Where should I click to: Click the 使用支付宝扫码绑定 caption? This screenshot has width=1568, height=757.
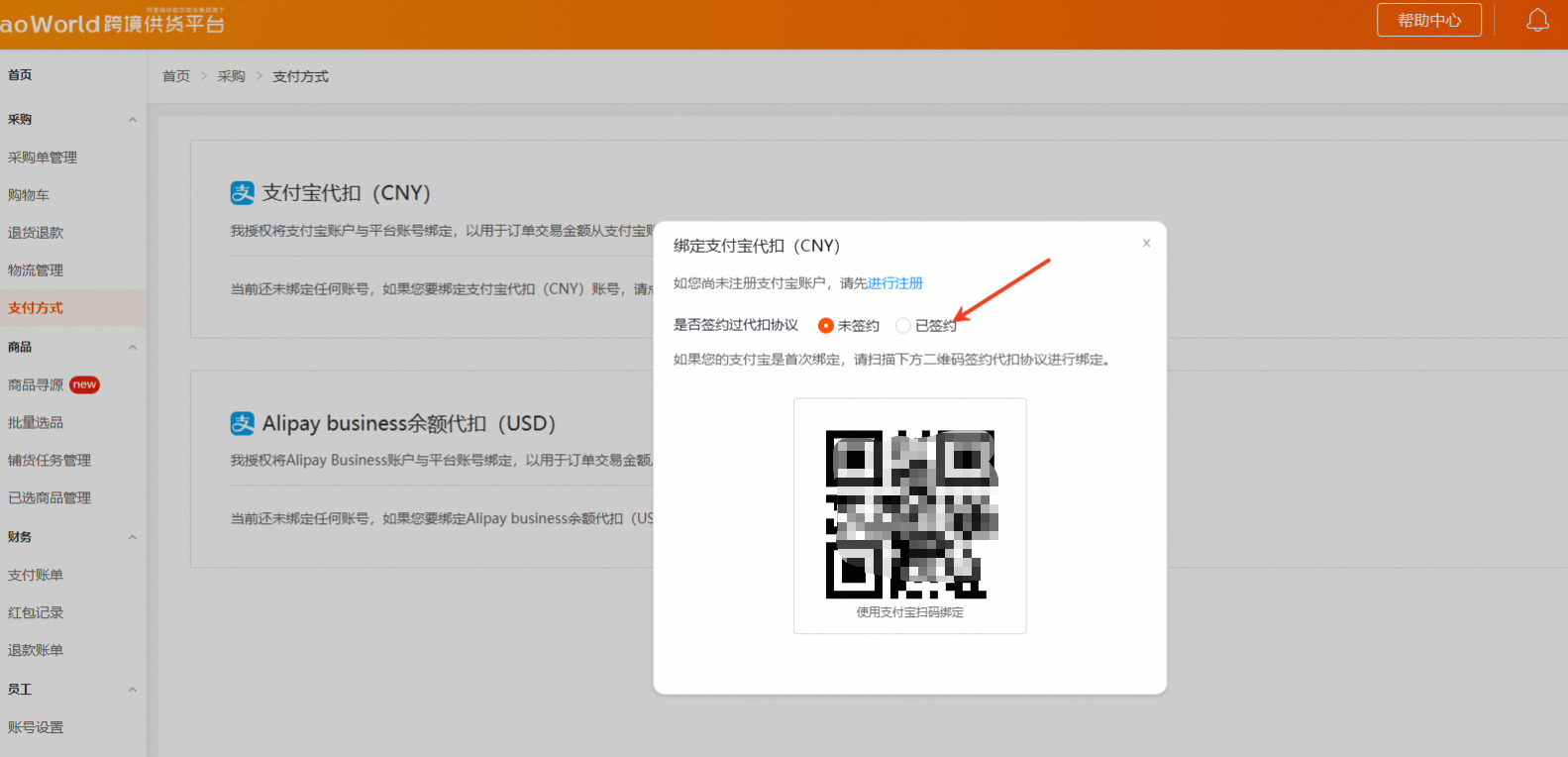910,612
